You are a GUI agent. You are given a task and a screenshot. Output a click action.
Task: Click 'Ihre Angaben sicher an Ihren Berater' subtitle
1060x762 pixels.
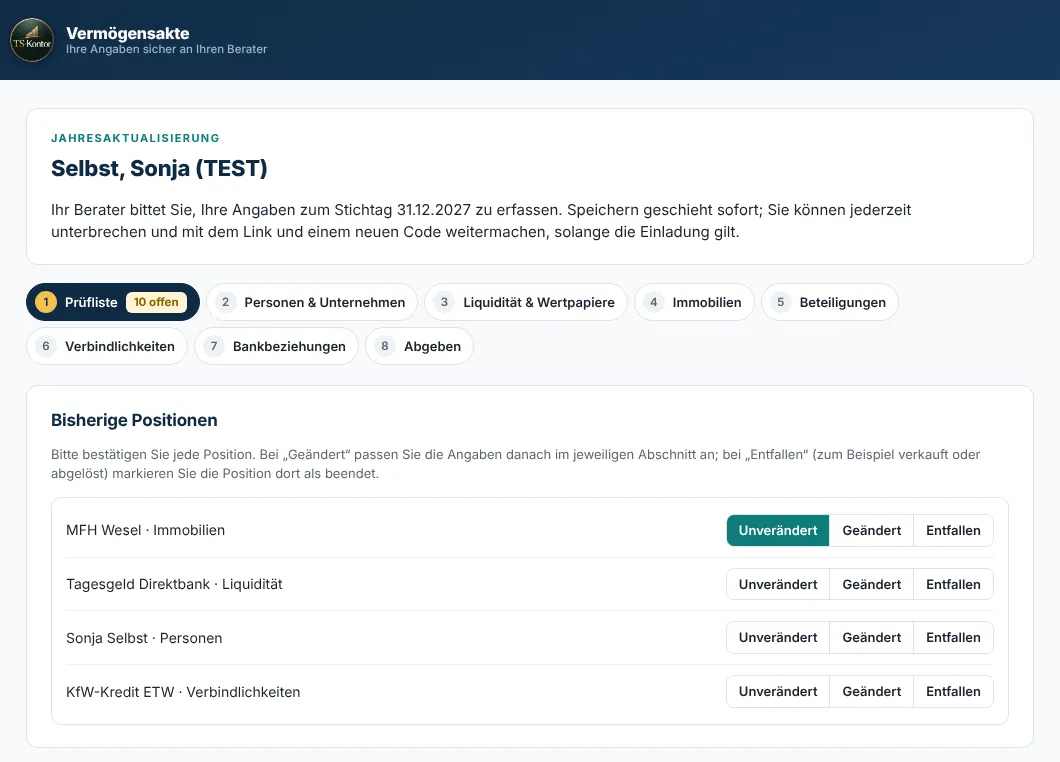coord(166,49)
